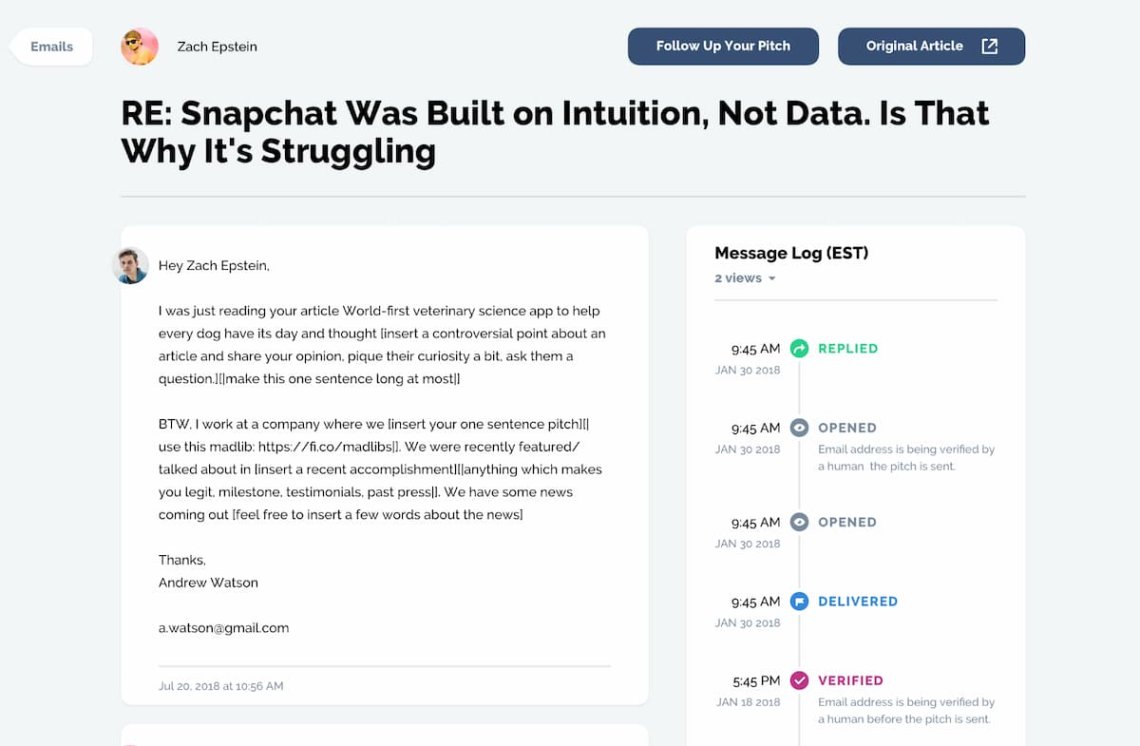Click the Jul 20, 2018 timestamp
This screenshot has height=746, width=1140.
click(221, 686)
